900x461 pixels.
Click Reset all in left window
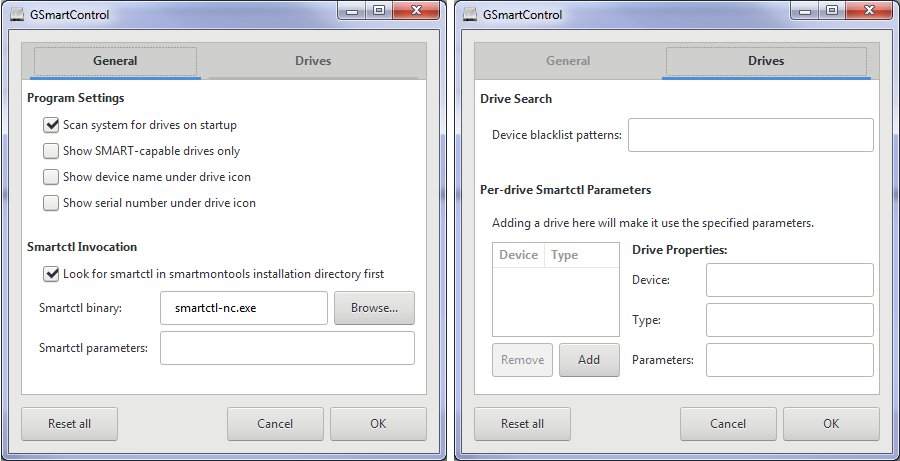click(x=69, y=424)
